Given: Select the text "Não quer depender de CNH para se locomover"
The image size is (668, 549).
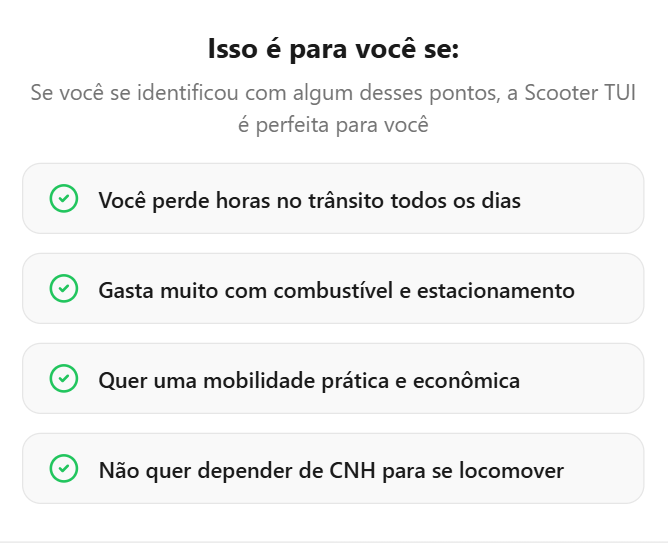Looking at the screenshot, I should click(x=331, y=470).
